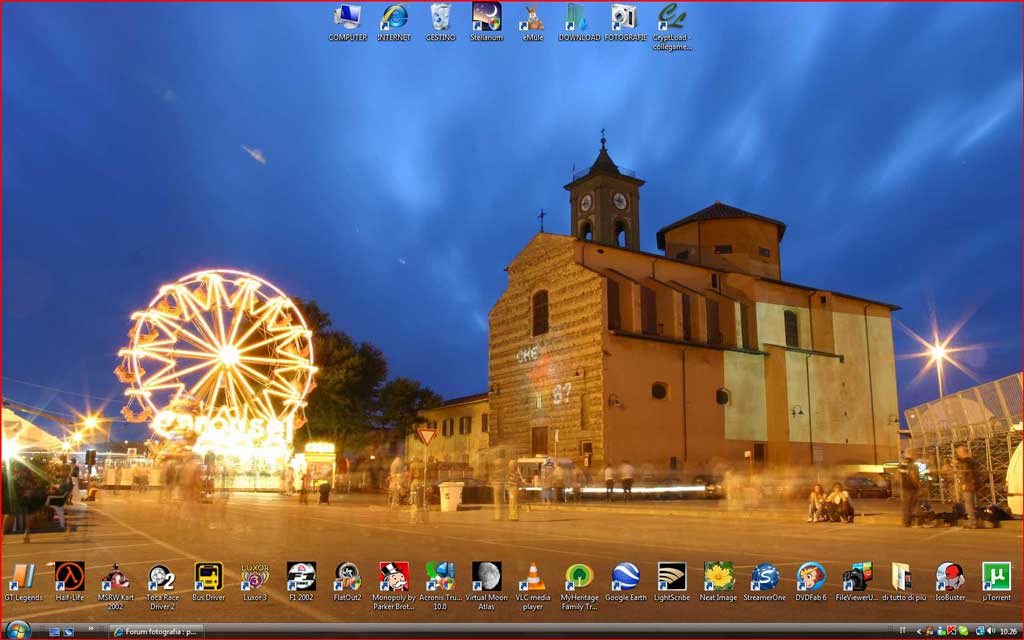Click the network tray icon

(980, 631)
